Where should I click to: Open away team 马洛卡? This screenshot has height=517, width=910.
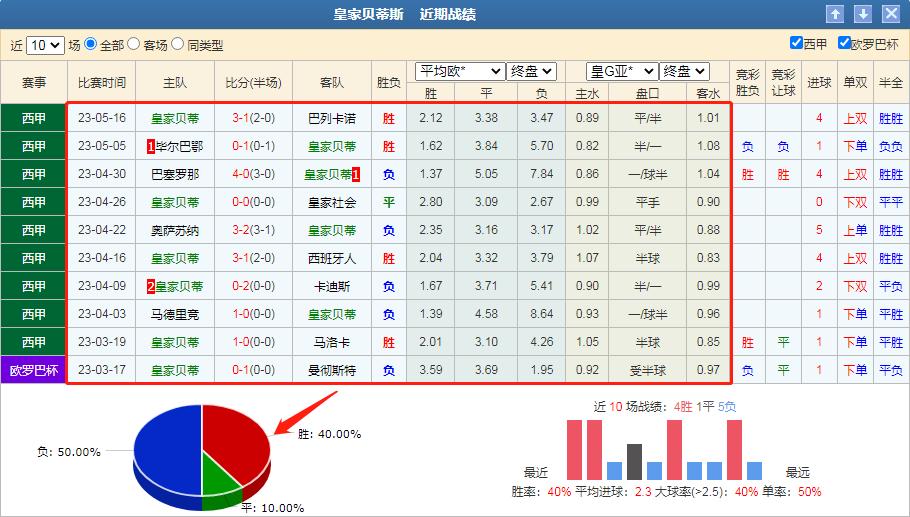point(332,342)
